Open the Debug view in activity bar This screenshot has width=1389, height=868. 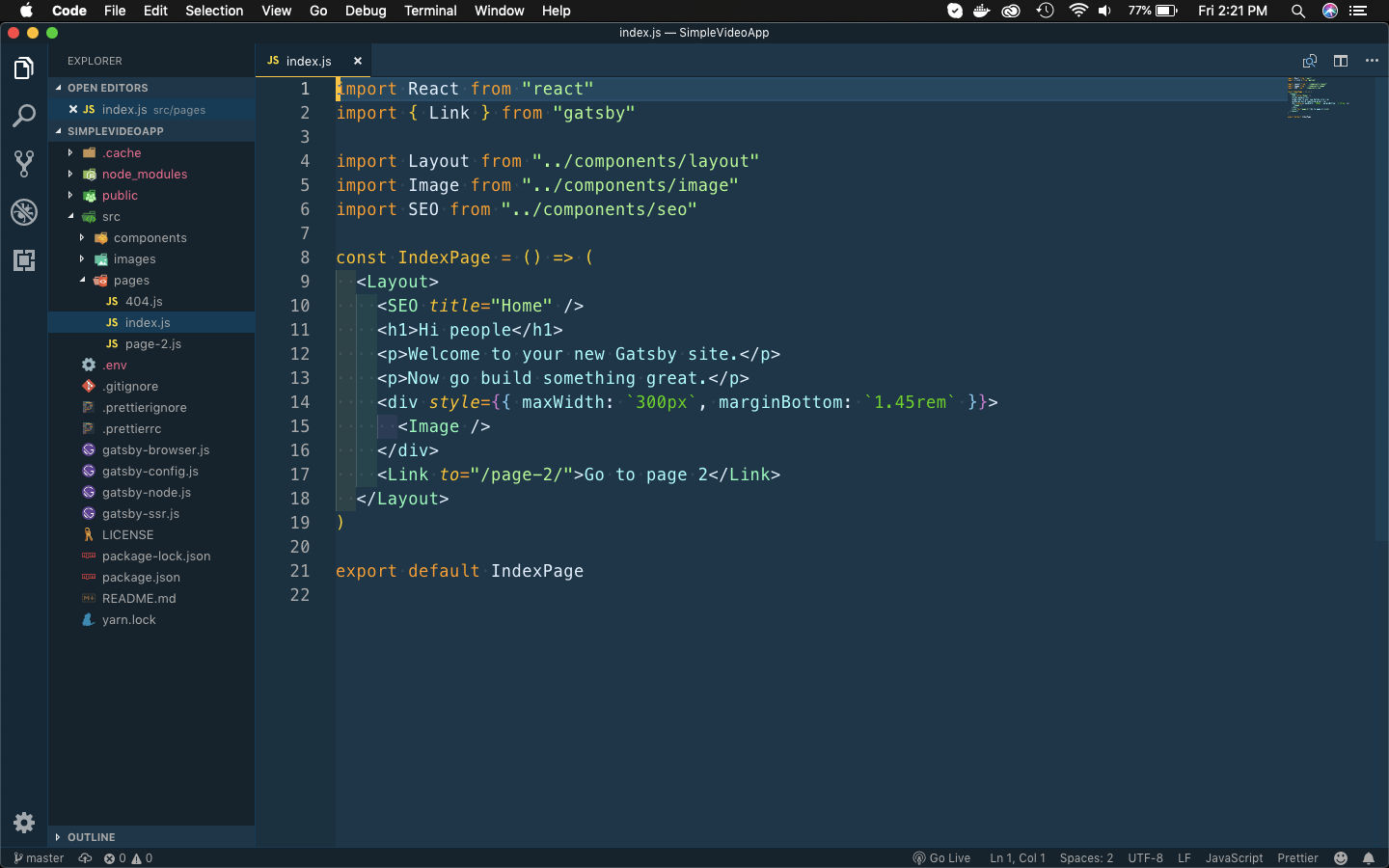[x=24, y=212]
